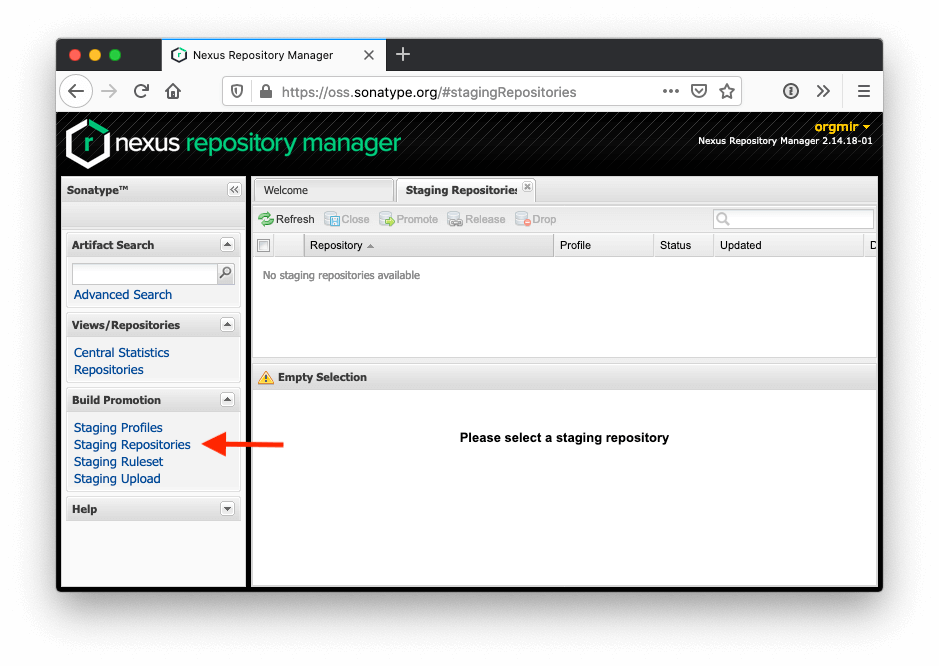Collapse the Sonatype sidebar with double-arrow

coord(234,189)
